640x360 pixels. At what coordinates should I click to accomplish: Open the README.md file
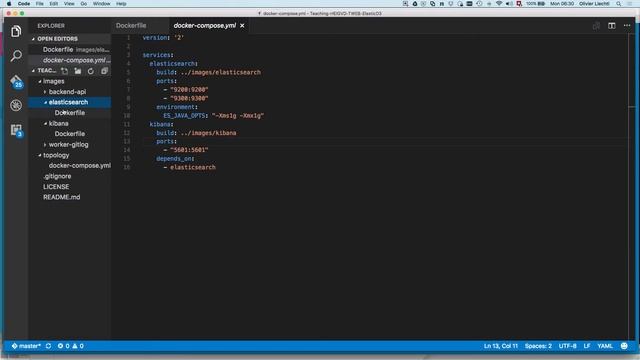click(62, 197)
